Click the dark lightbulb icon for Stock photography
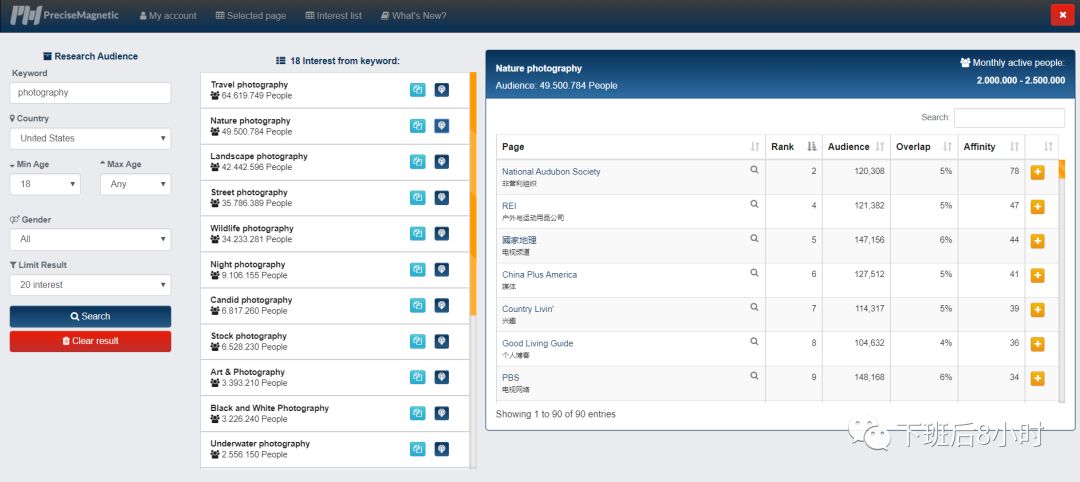Viewport: 1080px width, 482px height. tap(441, 341)
